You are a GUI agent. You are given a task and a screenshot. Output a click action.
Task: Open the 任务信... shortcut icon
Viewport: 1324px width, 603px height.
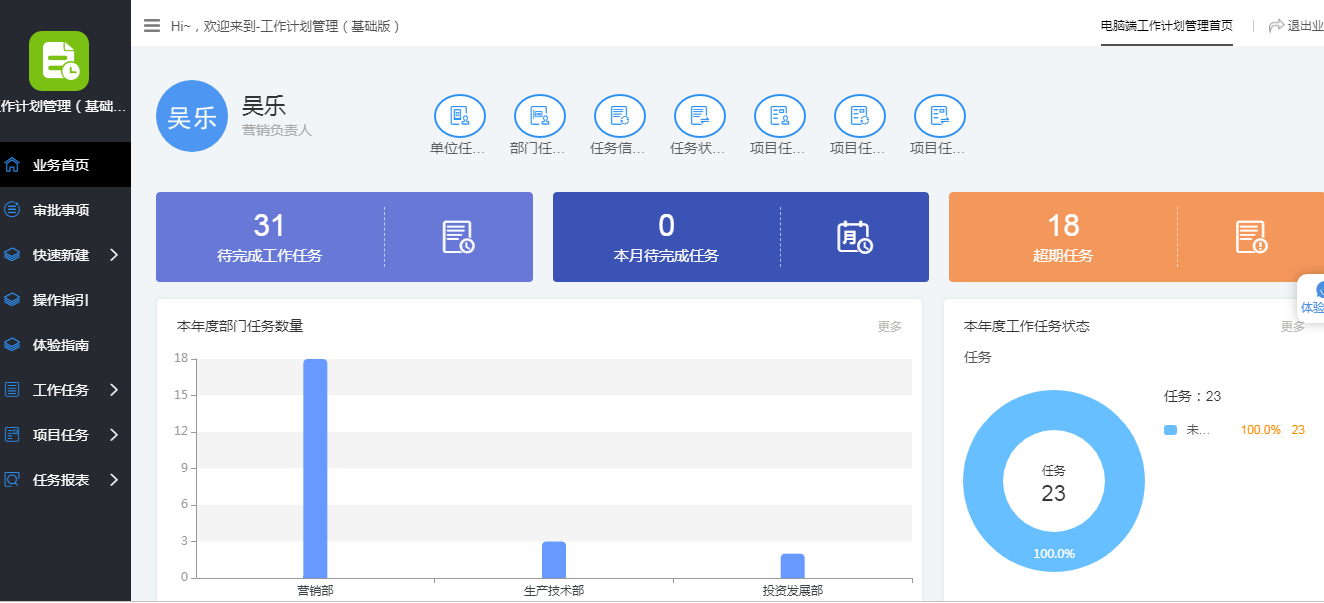coord(619,116)
